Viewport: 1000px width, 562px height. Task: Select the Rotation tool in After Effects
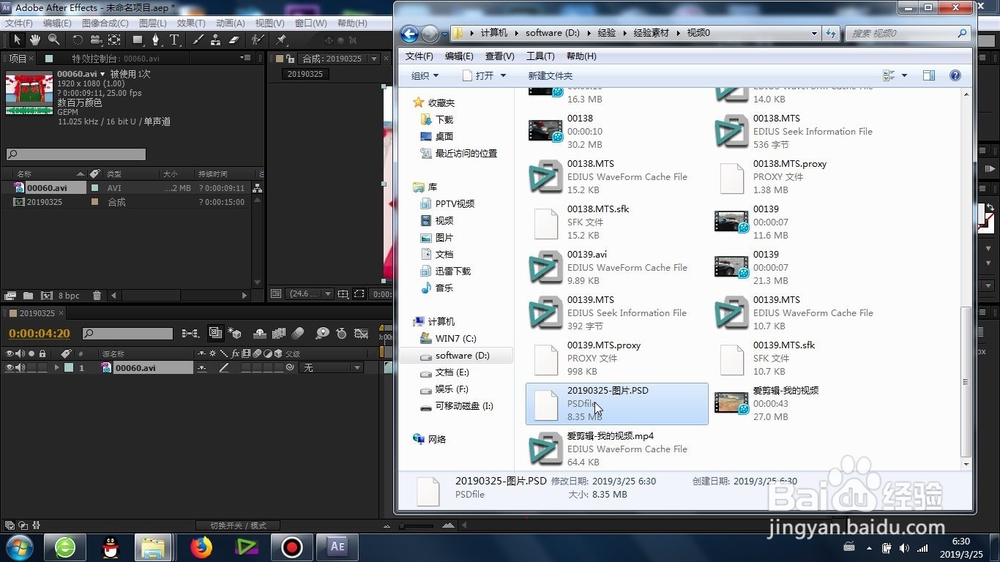(77, 40)
